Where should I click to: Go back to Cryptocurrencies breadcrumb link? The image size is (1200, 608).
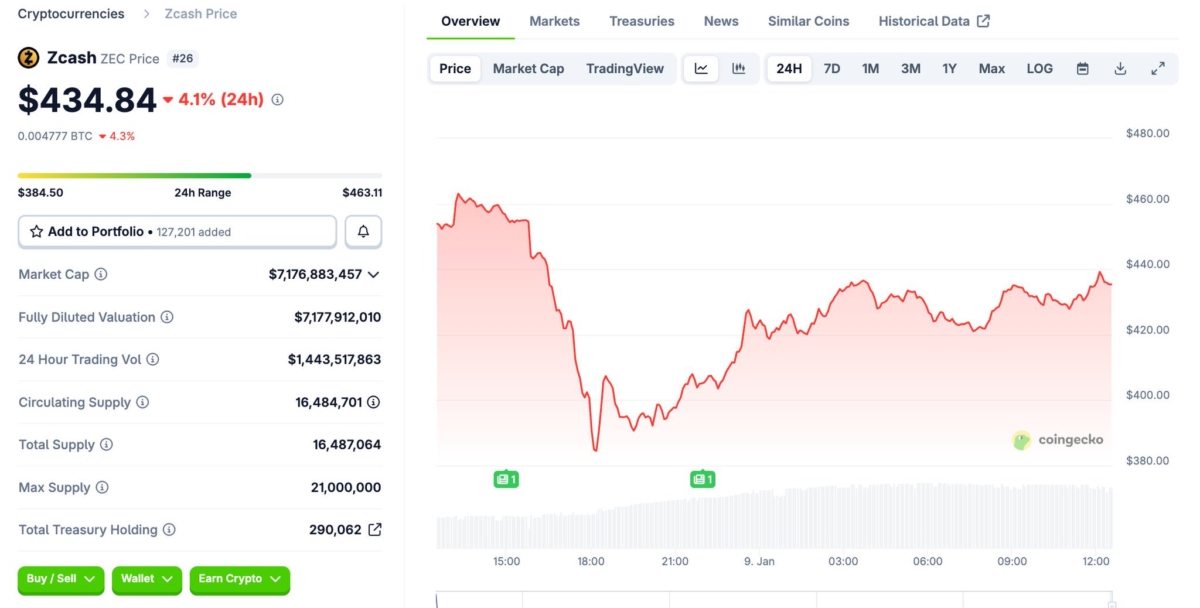pos(71,13)
